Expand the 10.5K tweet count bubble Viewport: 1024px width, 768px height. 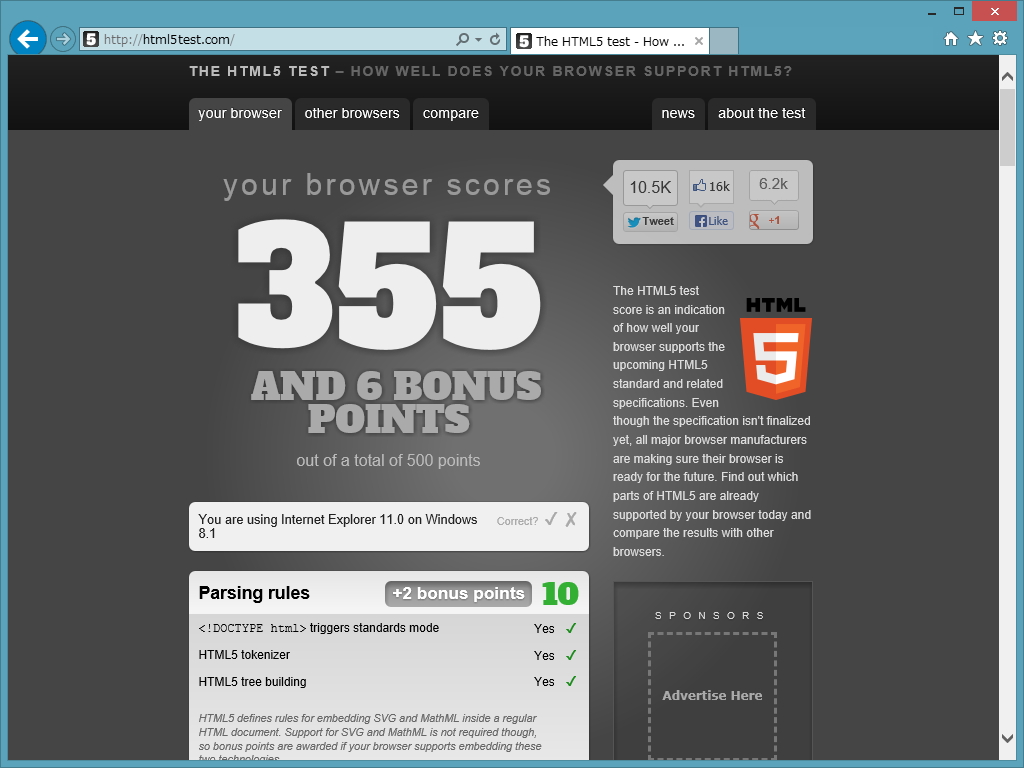point(650,186)
